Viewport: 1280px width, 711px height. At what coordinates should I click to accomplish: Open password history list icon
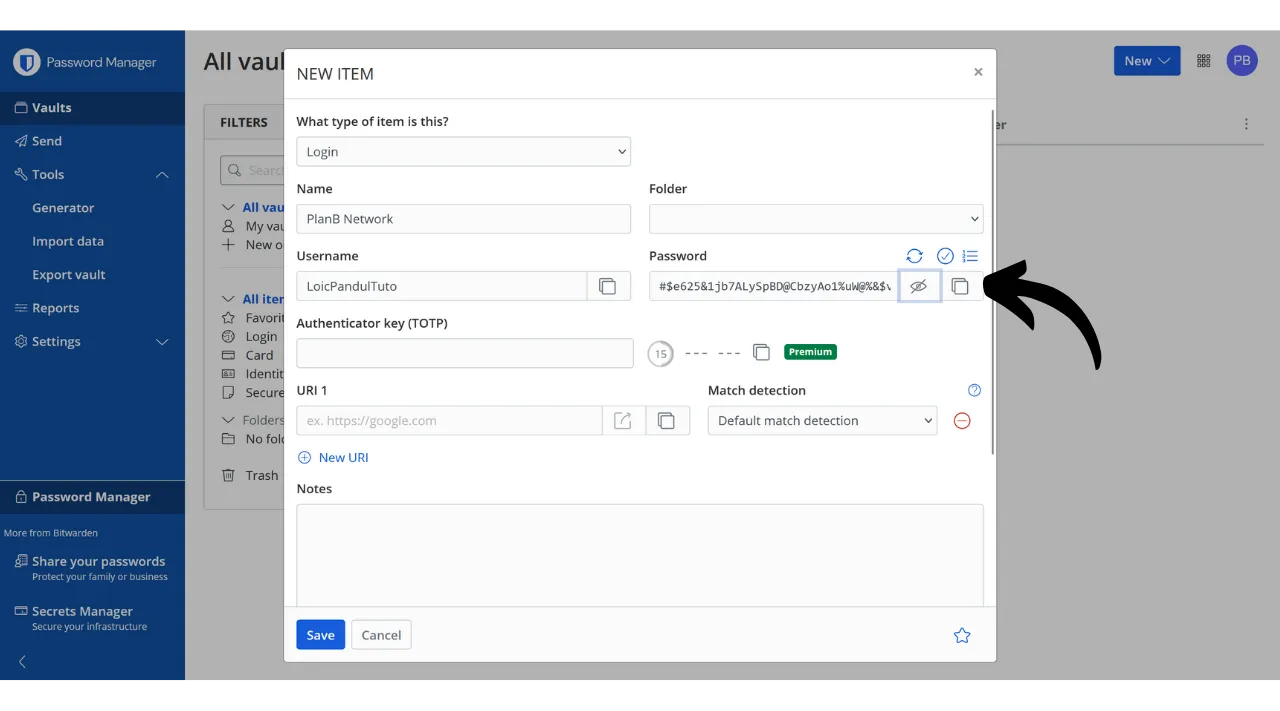point(970,256)
